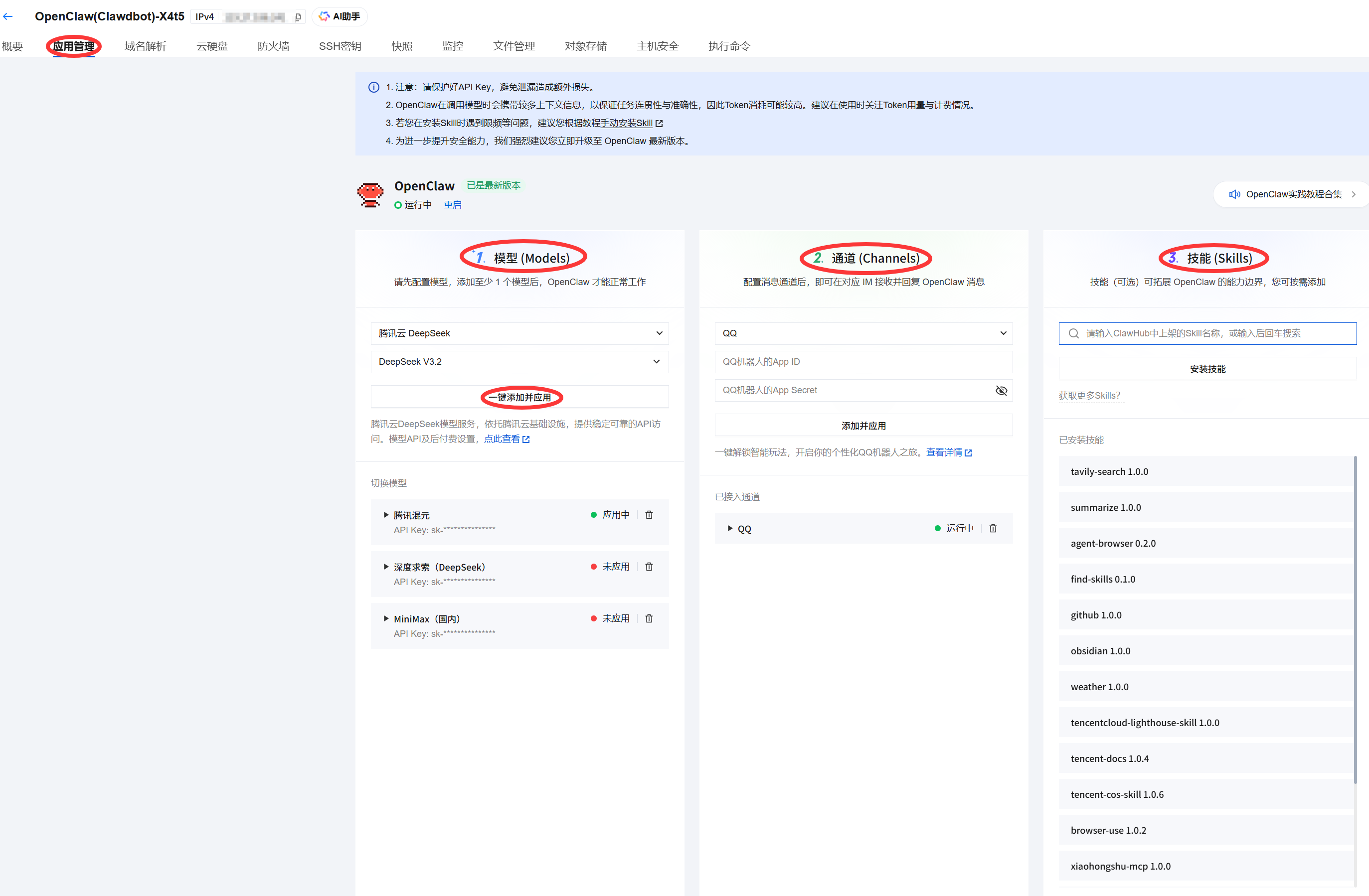Screen dimensions: 1369x896
Task: Open the 查看详情 QQ robot link
Action: [949, 452]
